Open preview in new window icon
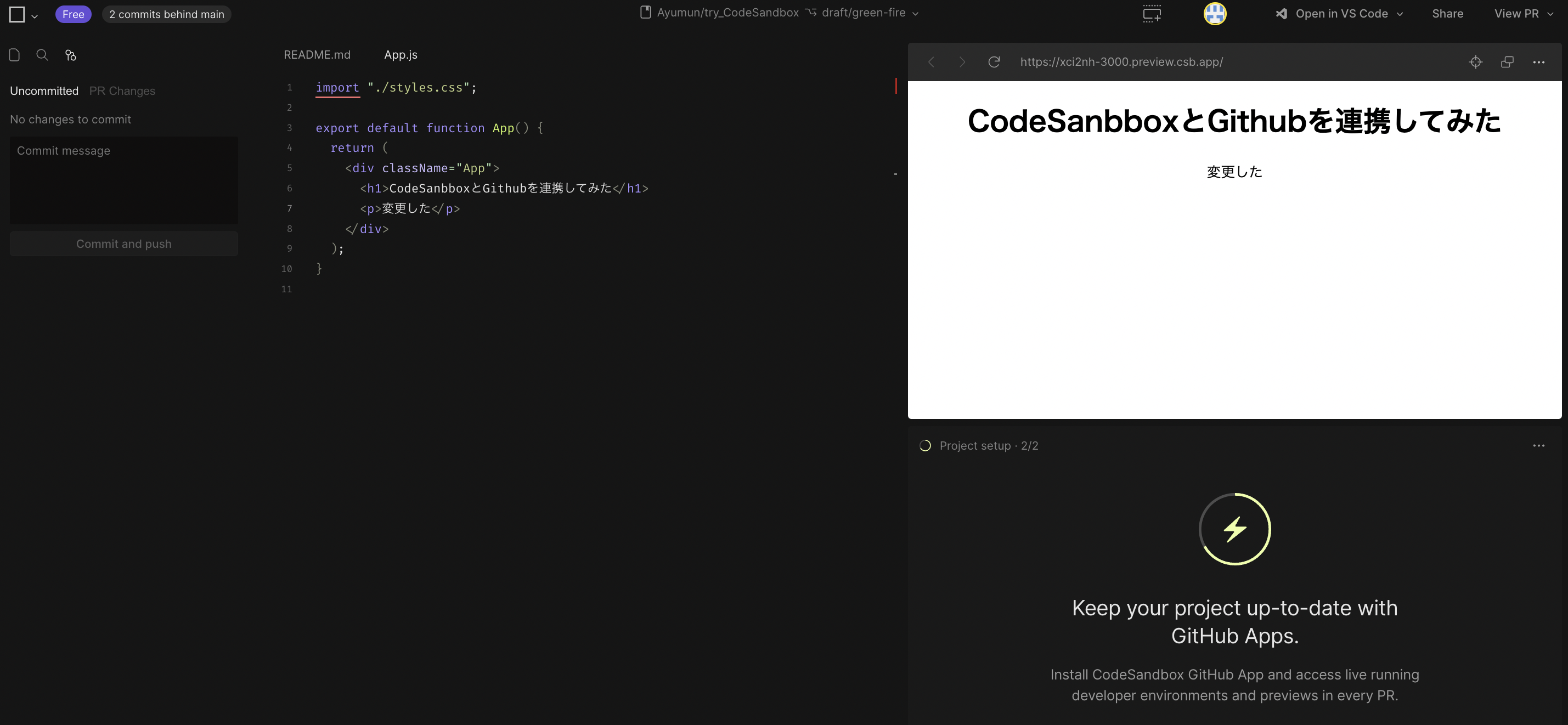1568x725 pixels. pos(1507,62)
